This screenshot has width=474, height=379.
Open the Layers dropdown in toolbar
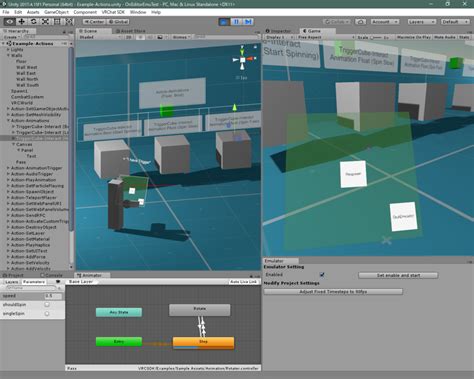[x=422, y=22]
